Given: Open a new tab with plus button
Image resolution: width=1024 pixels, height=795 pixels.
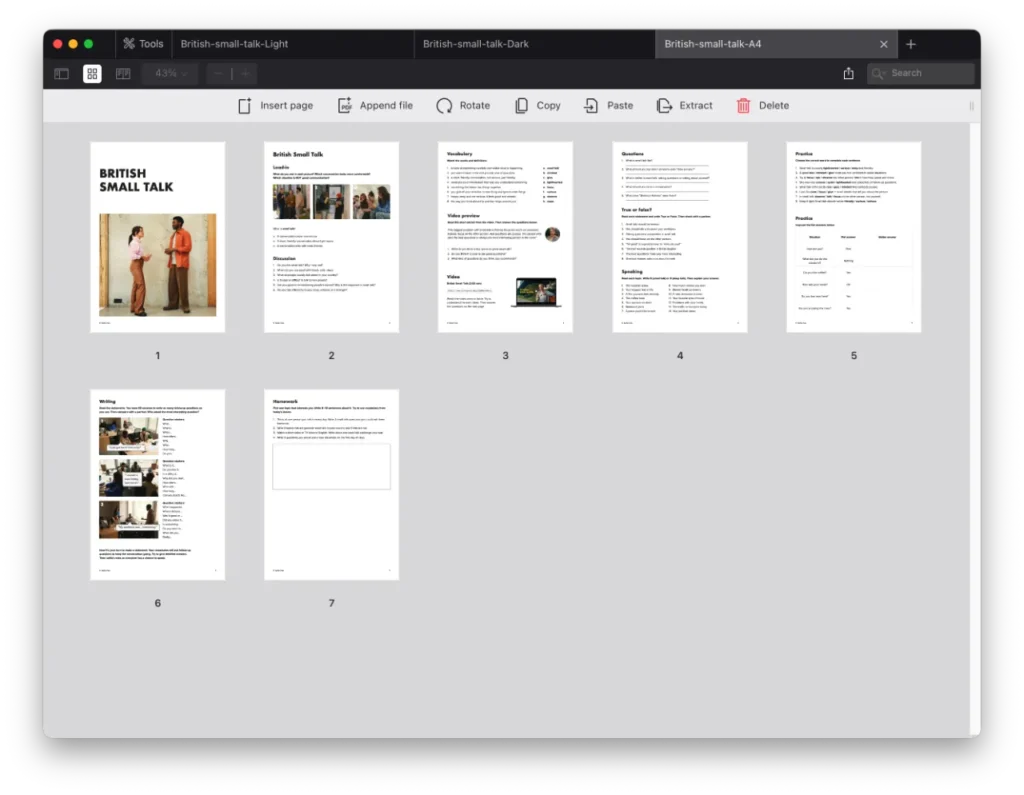Looking at the screenshot, I should click(910, 44).
